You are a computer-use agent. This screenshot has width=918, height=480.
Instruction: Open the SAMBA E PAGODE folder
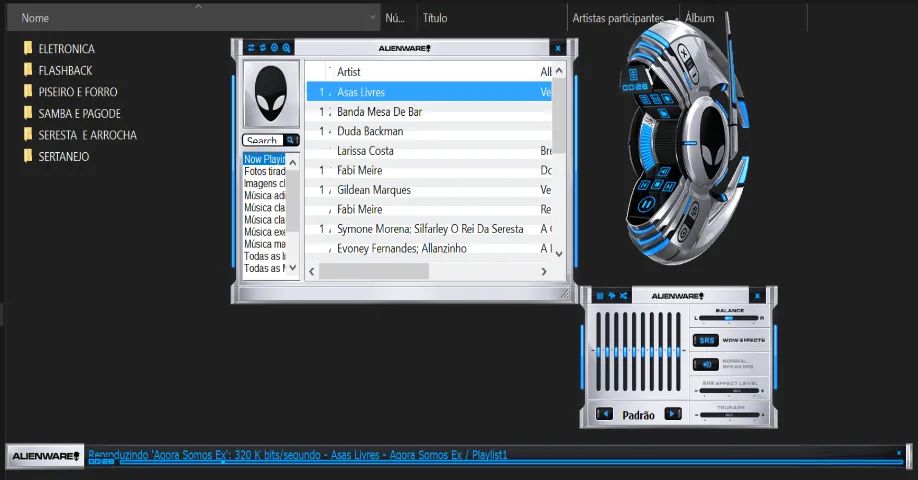coord(72,114)
